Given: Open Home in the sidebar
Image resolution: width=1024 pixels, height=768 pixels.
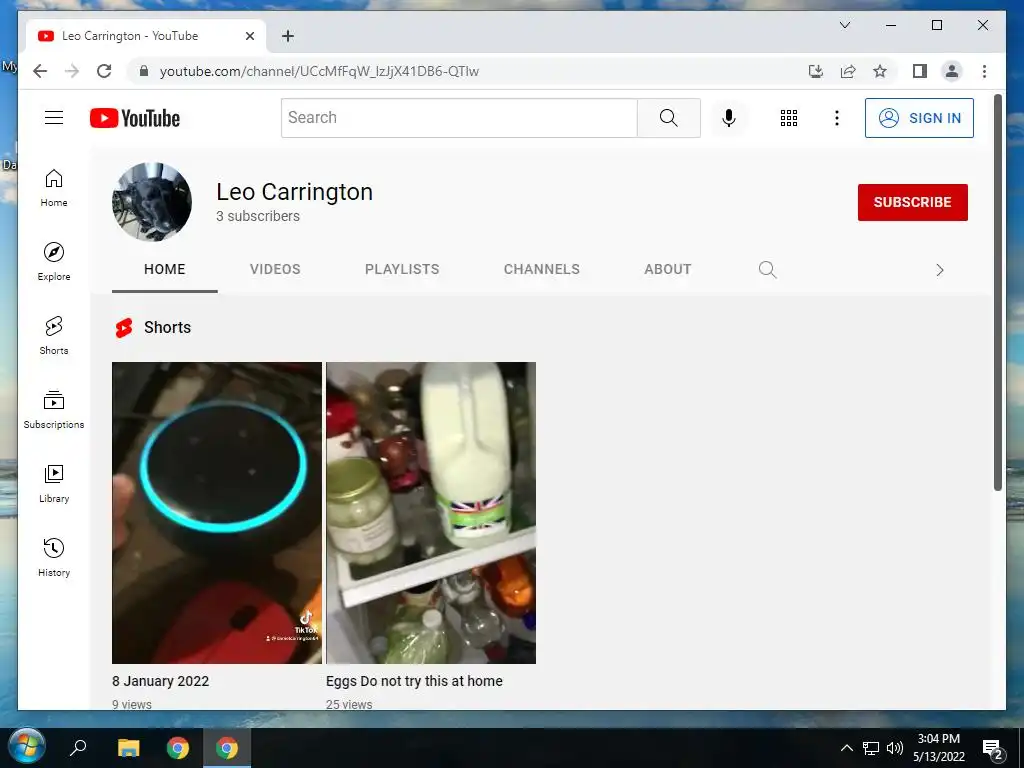Looking at the screenshot, I should [x=54, y=188].
